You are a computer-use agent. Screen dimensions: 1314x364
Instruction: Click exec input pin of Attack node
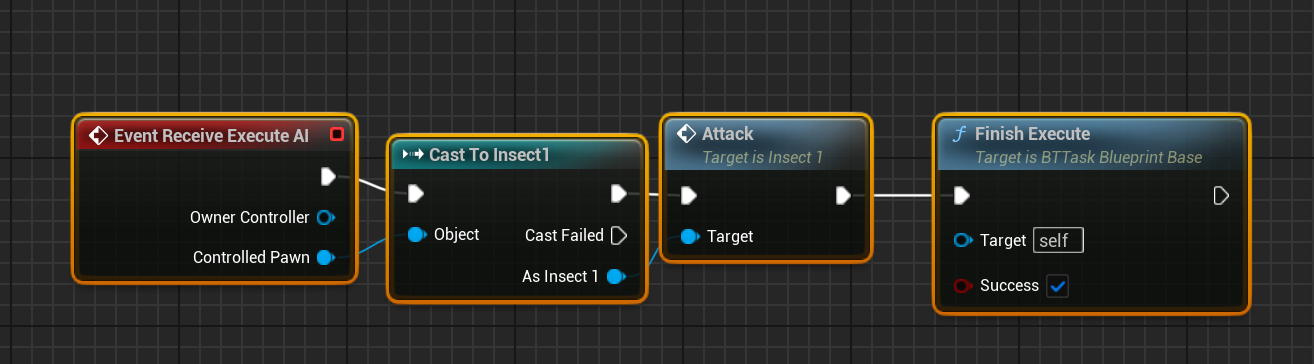click(x=689, y=195)
